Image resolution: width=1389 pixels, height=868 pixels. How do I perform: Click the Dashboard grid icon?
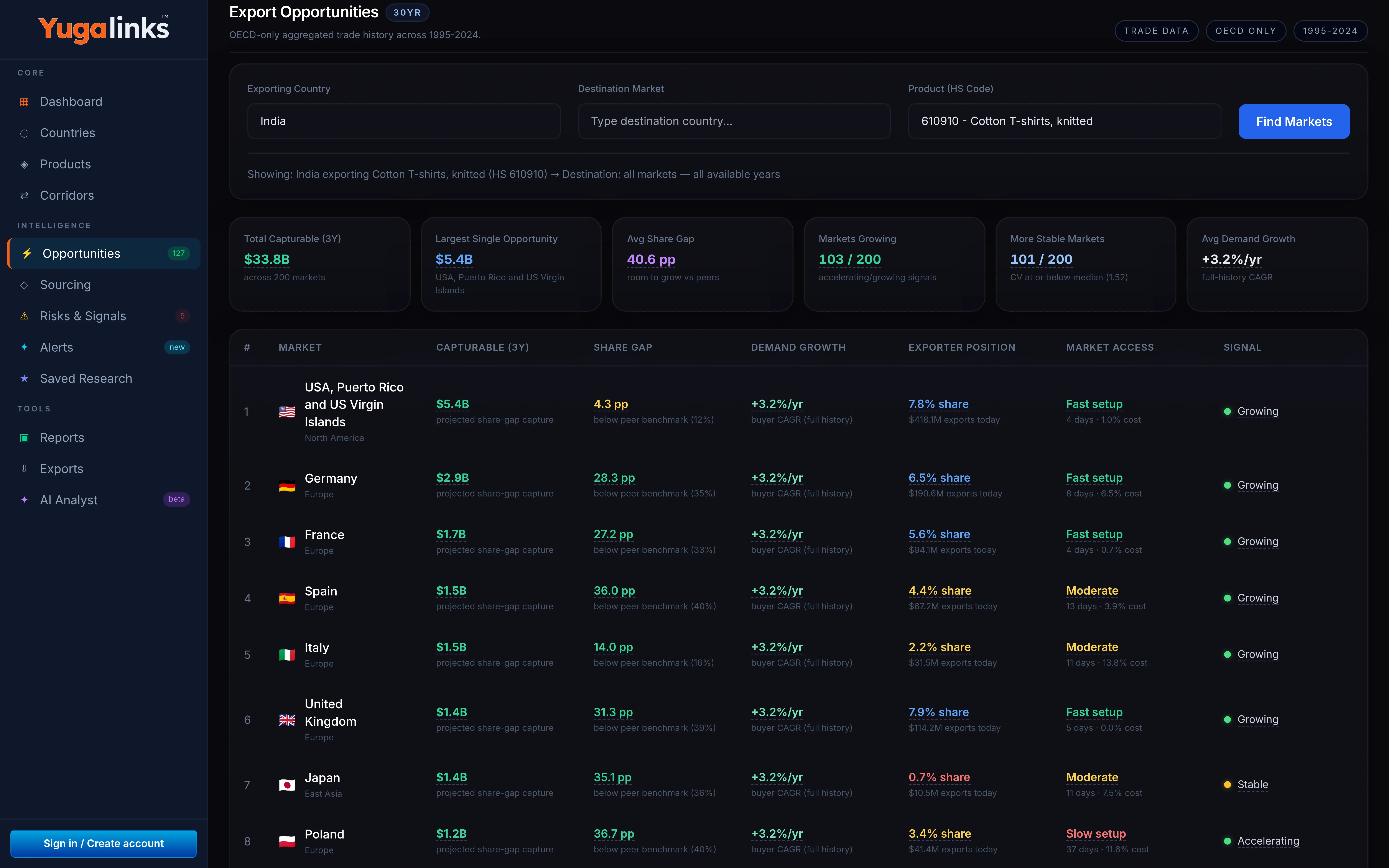[x=24, y=102]
